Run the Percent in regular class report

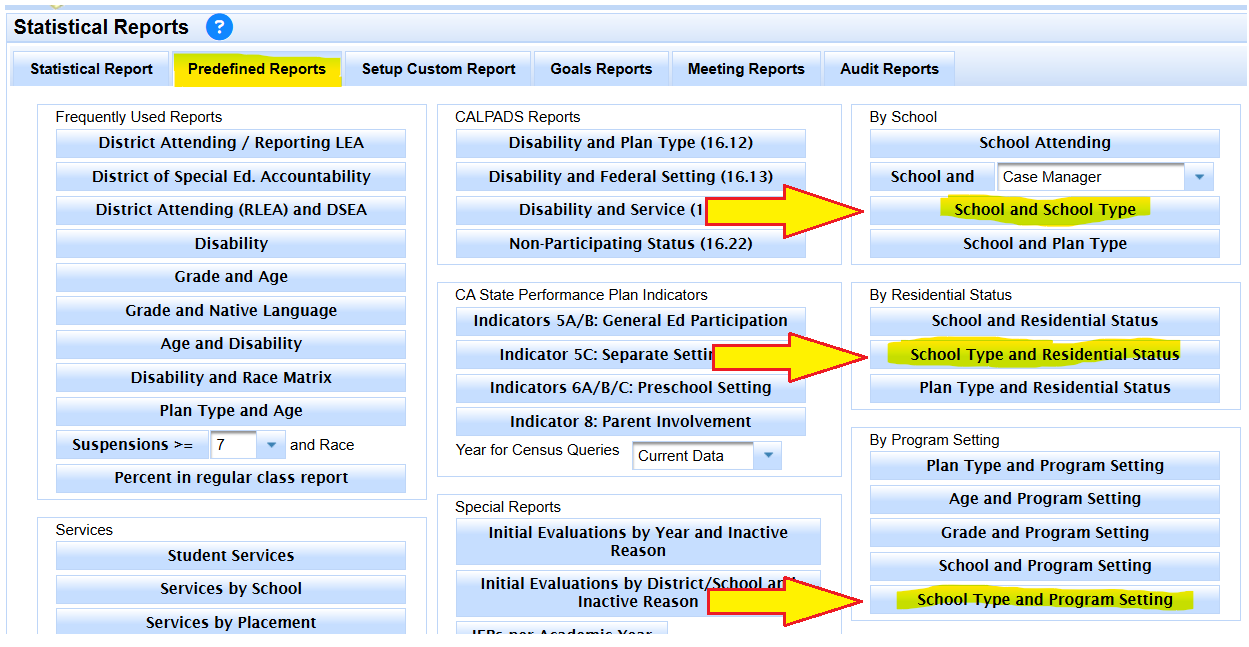click(x=231, y=478)
